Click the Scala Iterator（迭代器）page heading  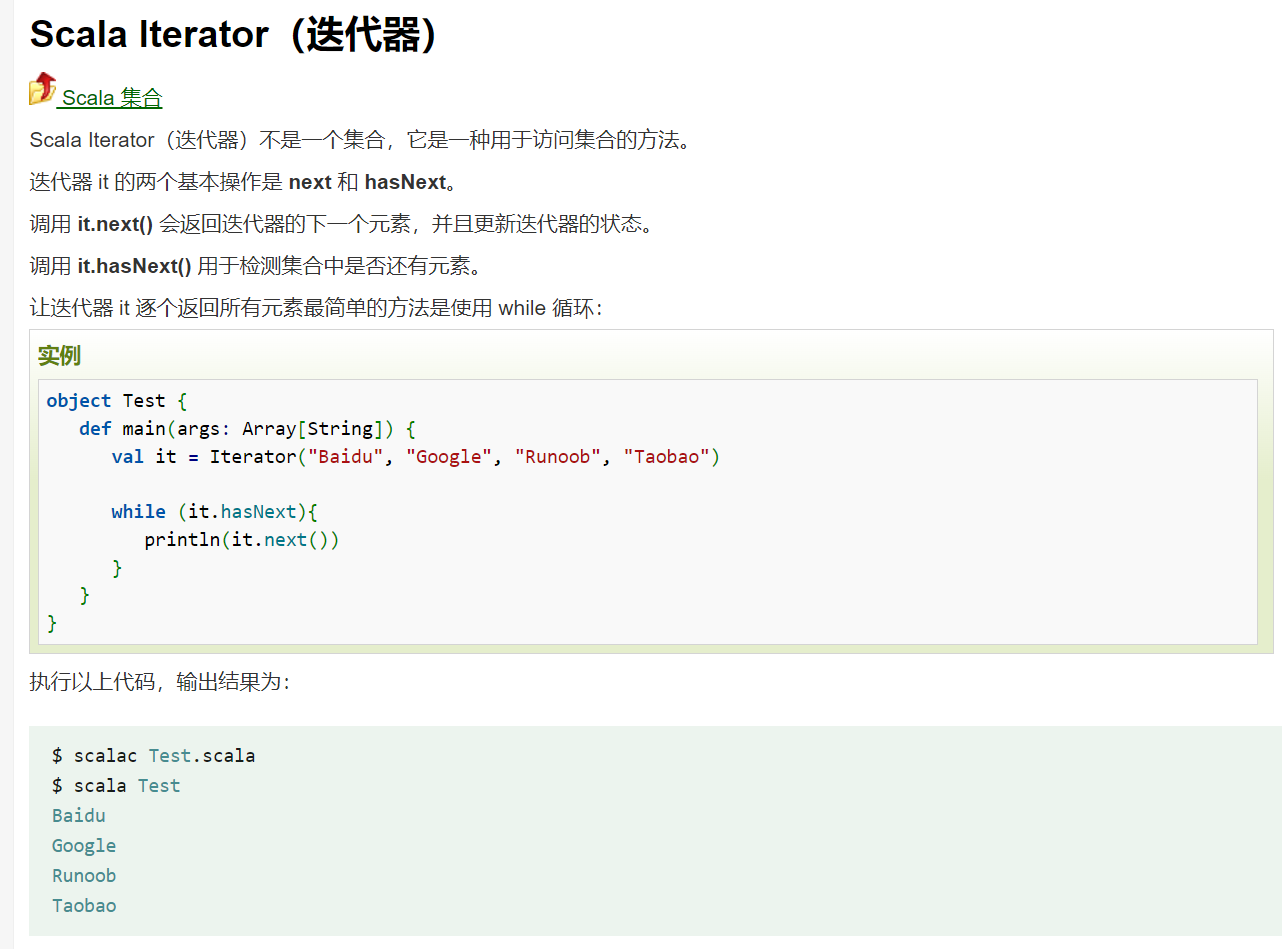[234, 35]
